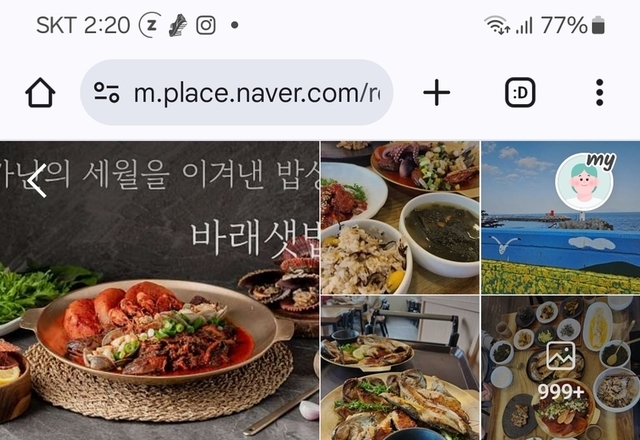Tap the gallery image icon above 999+
This screenshot has height=440, width=640.
point(561,356)
